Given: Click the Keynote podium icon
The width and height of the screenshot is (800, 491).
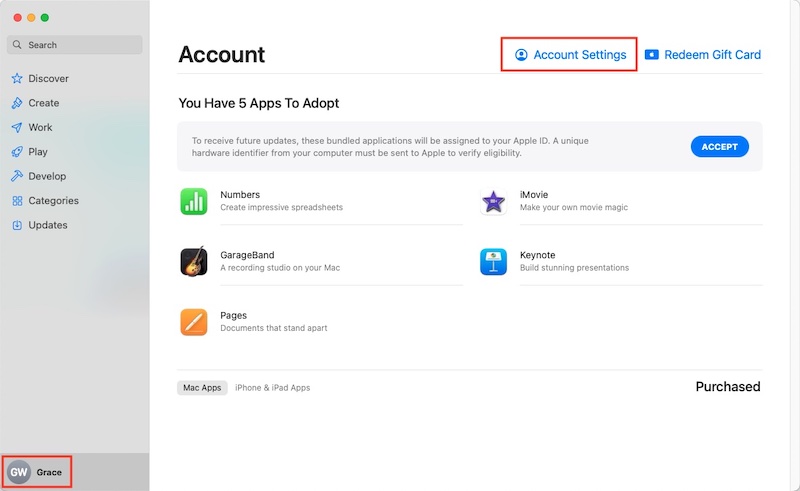Looking at the screenshot, I should point(493,261).
